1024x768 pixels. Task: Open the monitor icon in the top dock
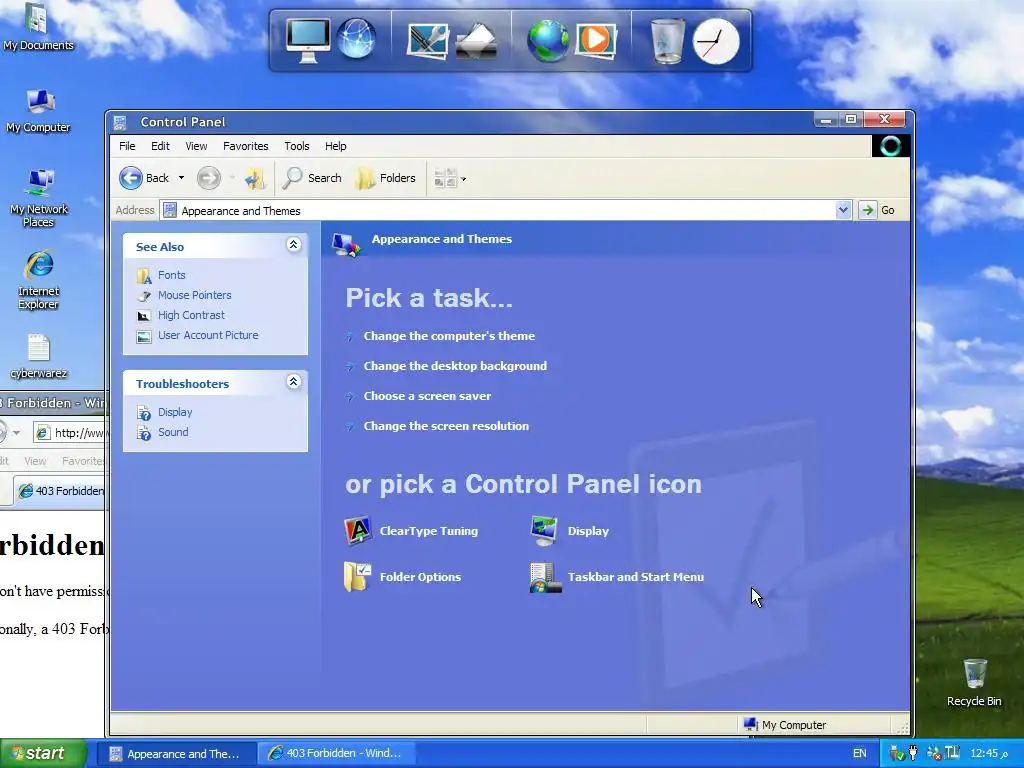pos(308,40)
